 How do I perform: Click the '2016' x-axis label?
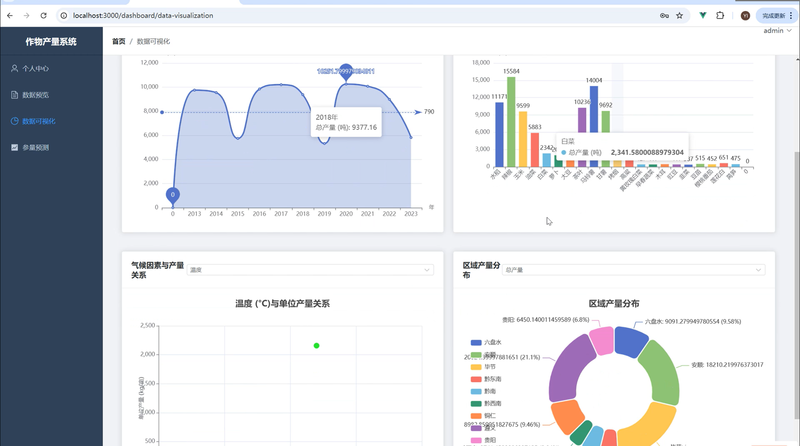click(259, 214)
